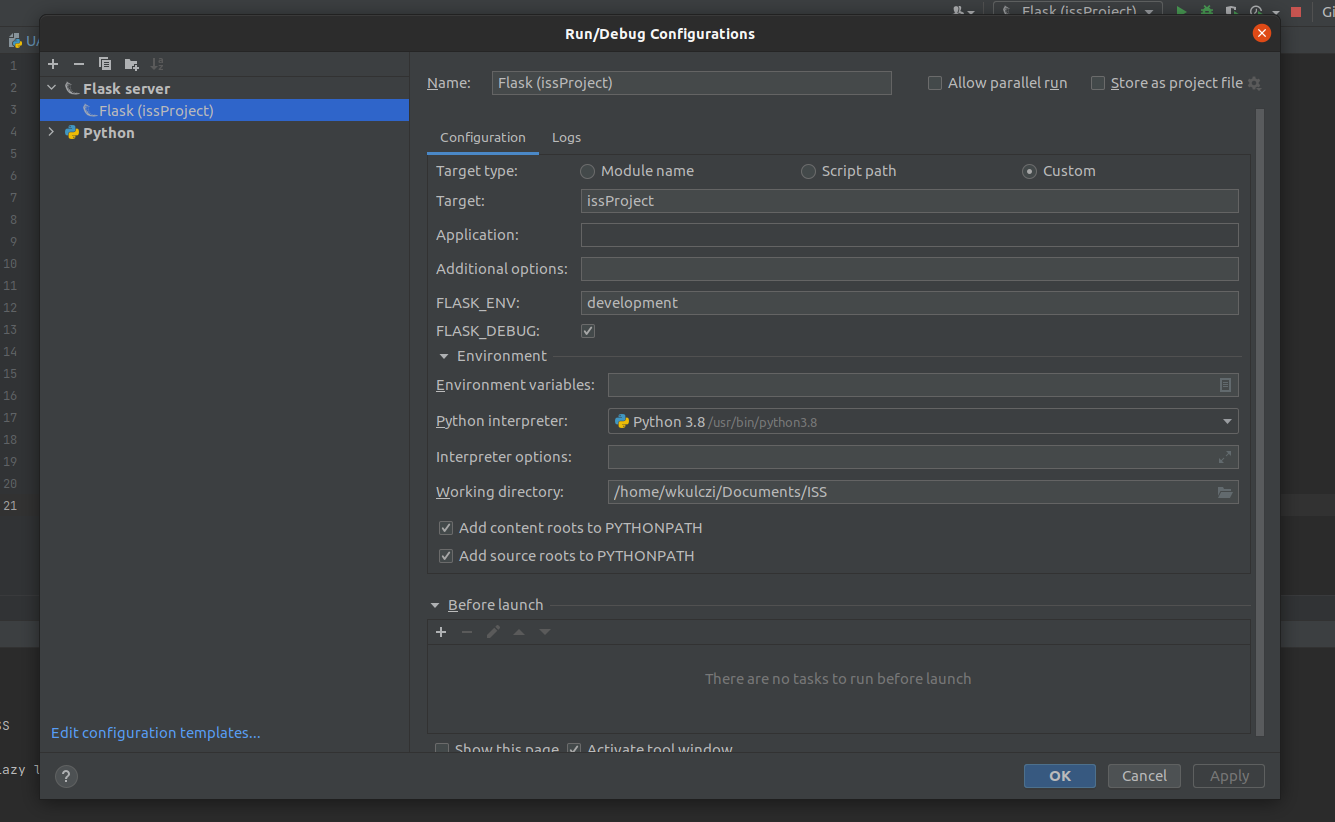Viewport: 1335px width, 822px height.
Task: Focus the Name input field
Action: tap(692, 83)
